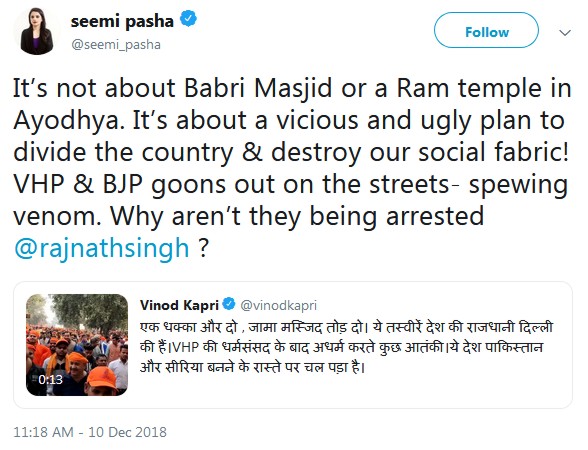This screenshot has height=450, width=588.
Task: Click the tweet line starting with 'divide the country'
Action: pos(291,153)
